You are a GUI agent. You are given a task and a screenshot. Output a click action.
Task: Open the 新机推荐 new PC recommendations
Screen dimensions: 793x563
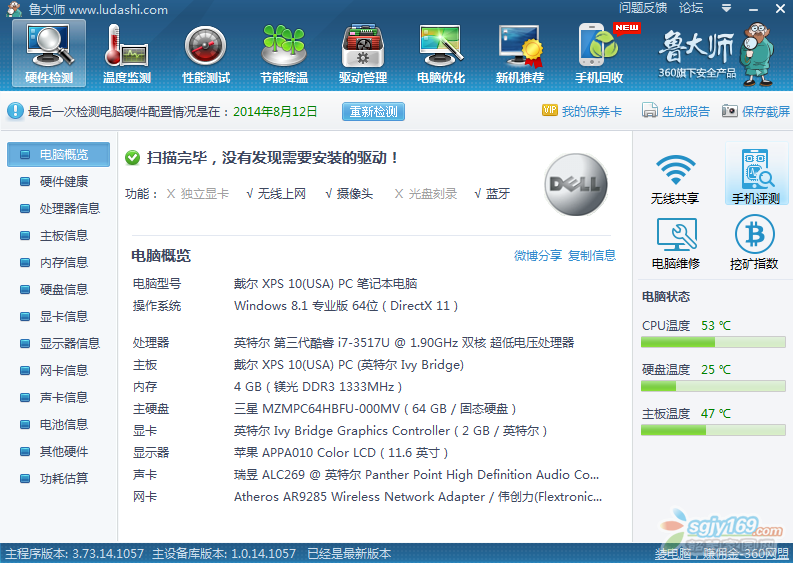(x=520, y=54)
